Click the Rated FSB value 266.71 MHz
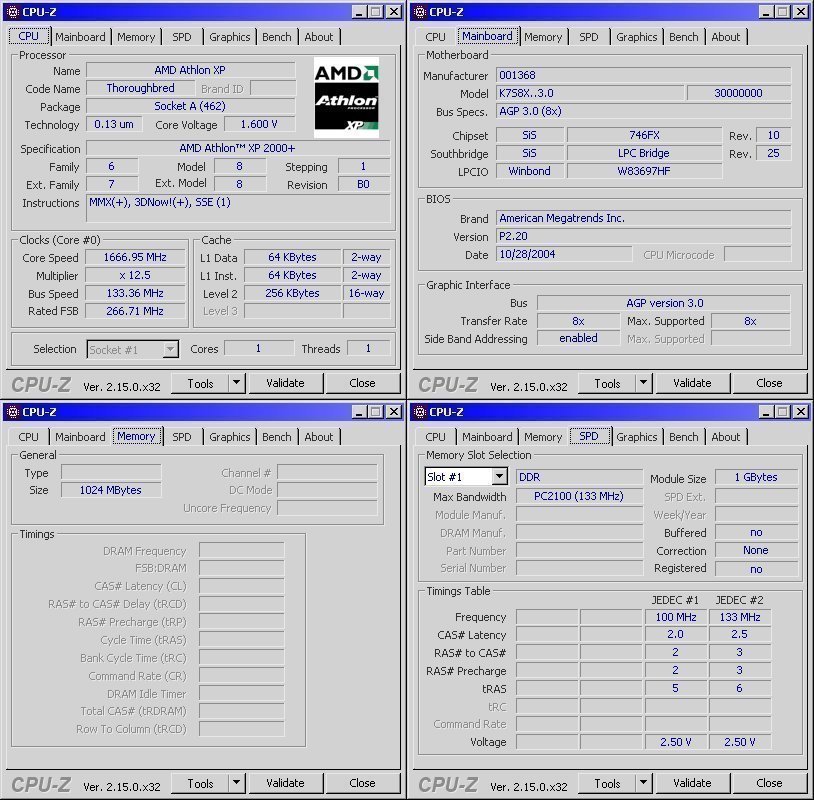This screenshot has height=800, width=814. [135, 311]
